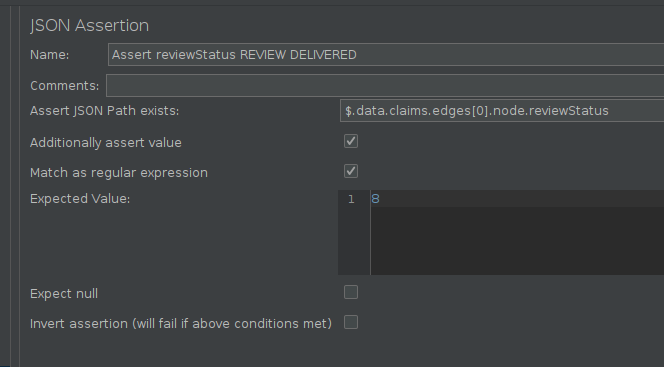Viewport: 664px width, 367px height.
Task: Focus the Comments text field
Action: tap(385, 86)
